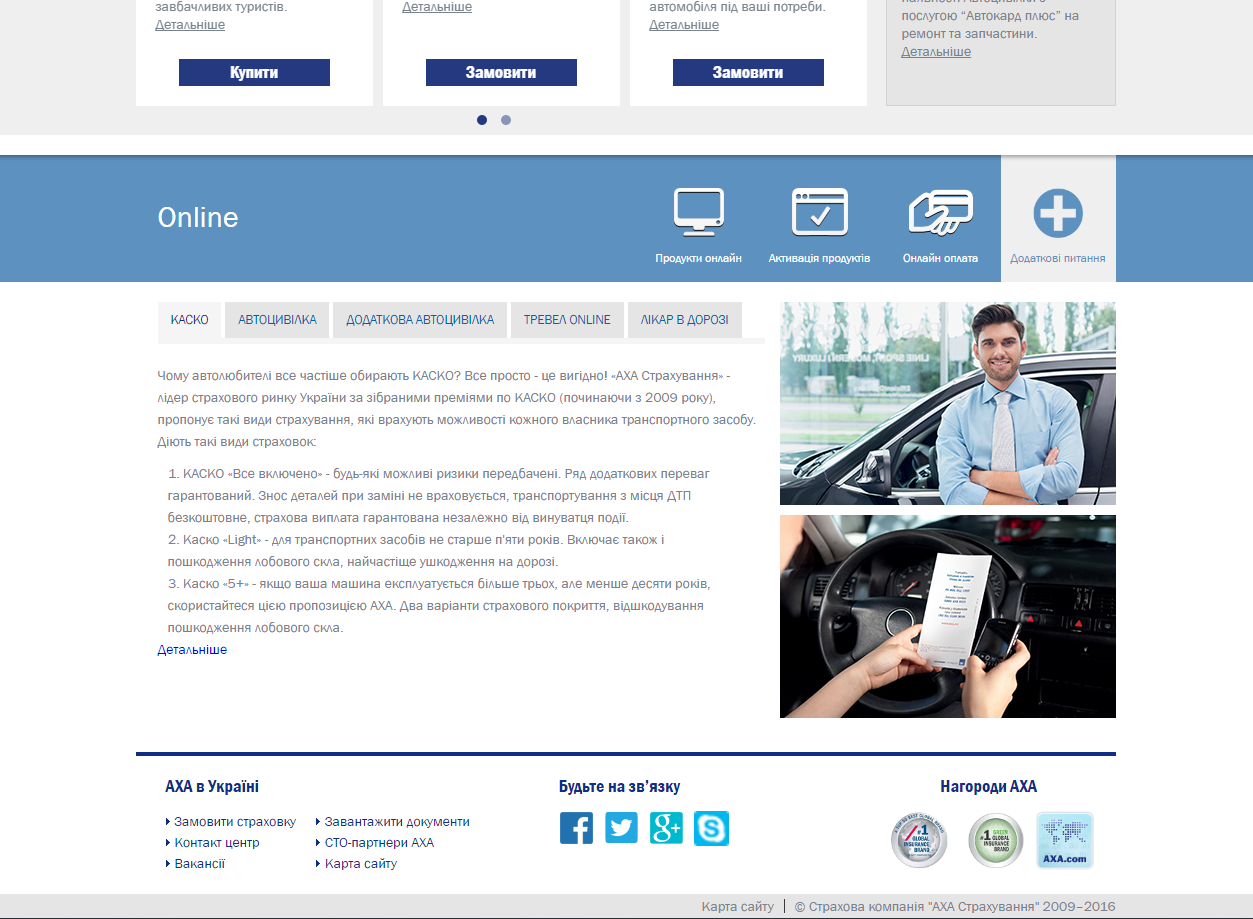Open Детальніше link in the Автокард плюс card
The width and height of the screenshot is (1253, 919).
pos(936,52)
